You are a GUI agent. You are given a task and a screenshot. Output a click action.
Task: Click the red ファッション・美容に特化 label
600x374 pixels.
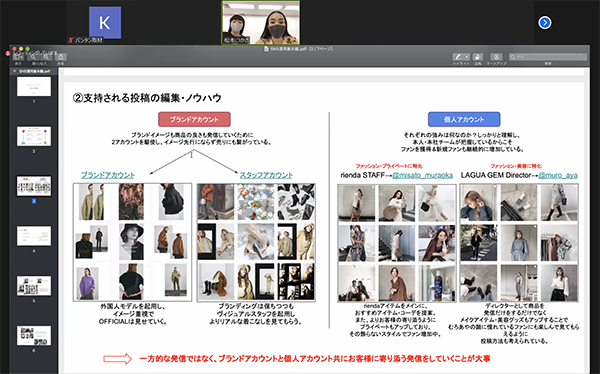pyautogui.click(x=516, y=166)
